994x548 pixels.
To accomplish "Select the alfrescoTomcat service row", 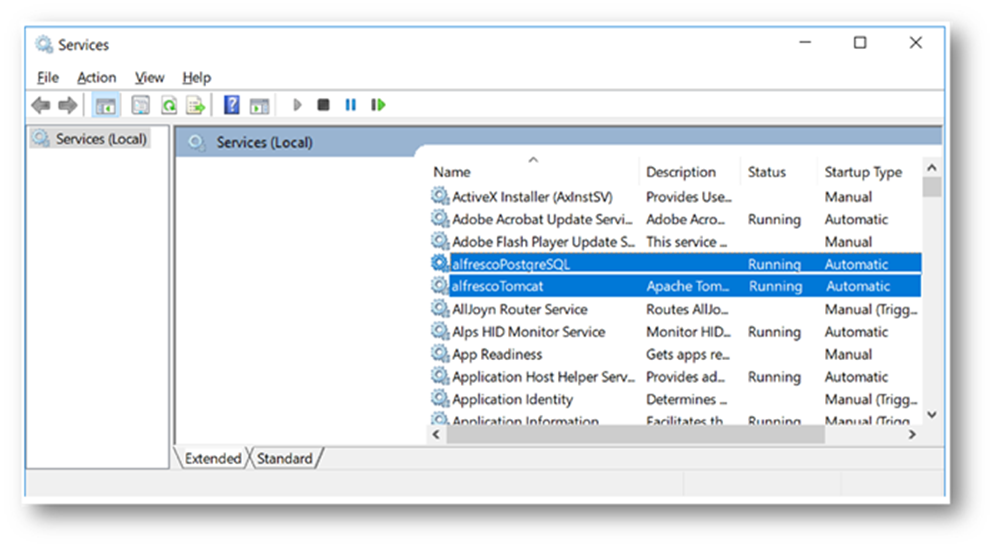I will click(x=498, y=287).
